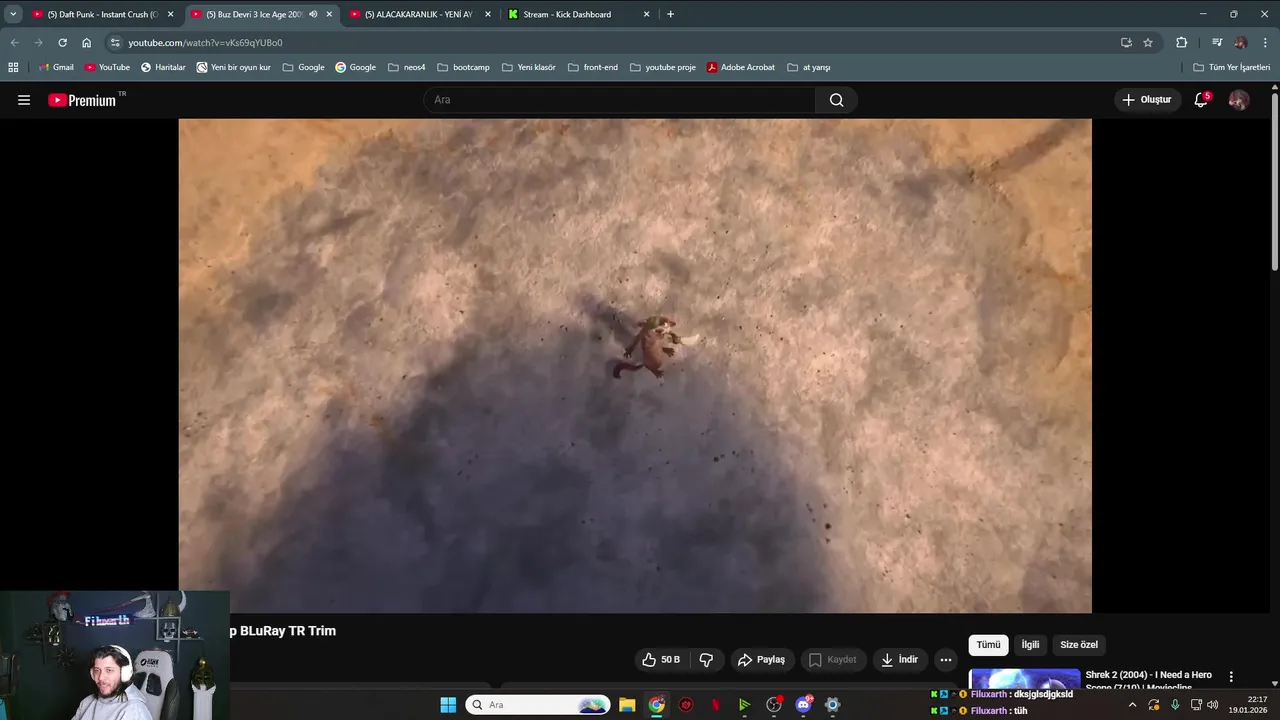Open YouTube notifications bell
This screenshot has width=1280, height=720.
click(x=1201, y=100)
